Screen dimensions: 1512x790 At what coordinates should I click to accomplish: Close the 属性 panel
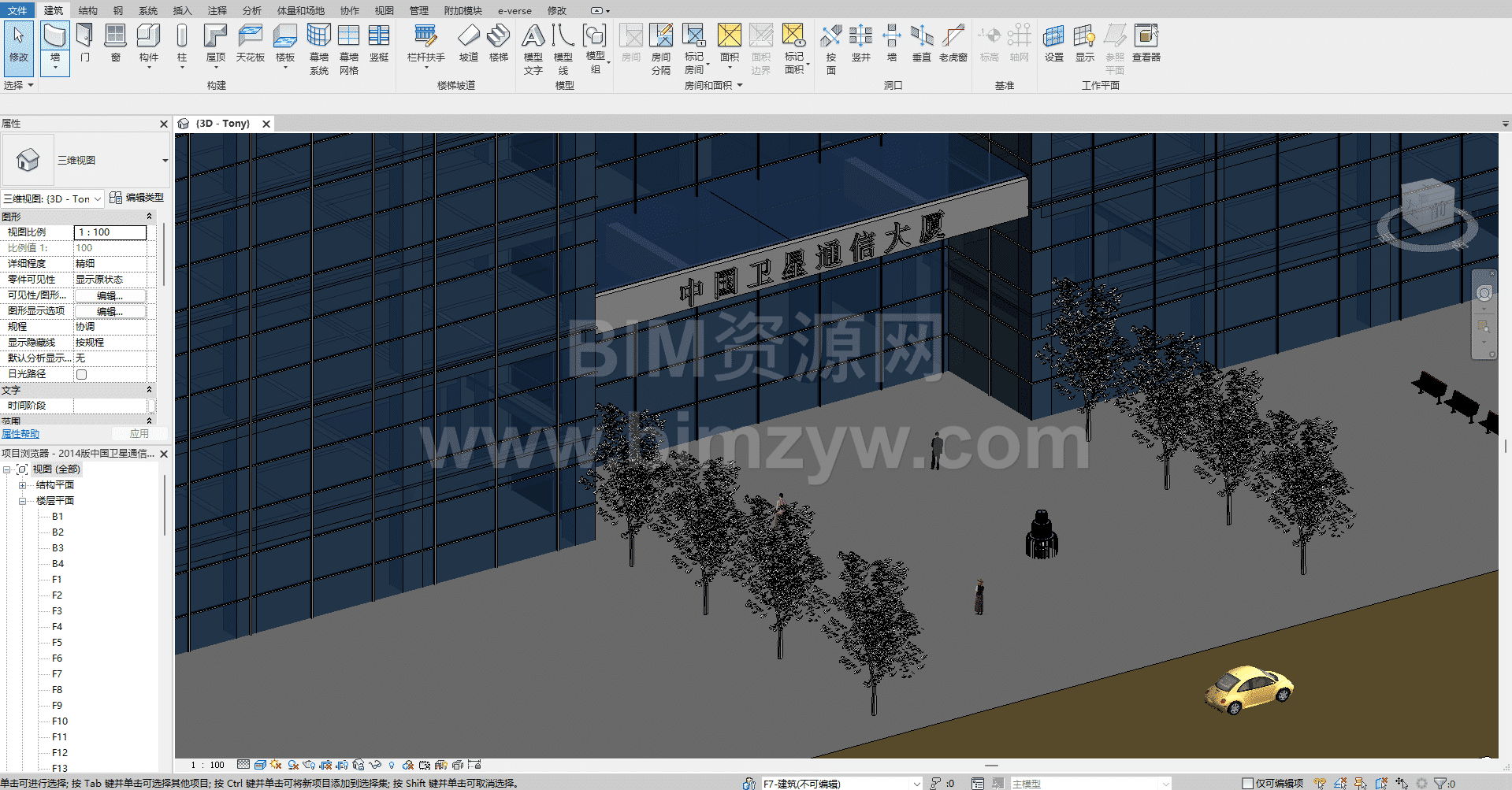pyautogui.click(x=164, y=124)
